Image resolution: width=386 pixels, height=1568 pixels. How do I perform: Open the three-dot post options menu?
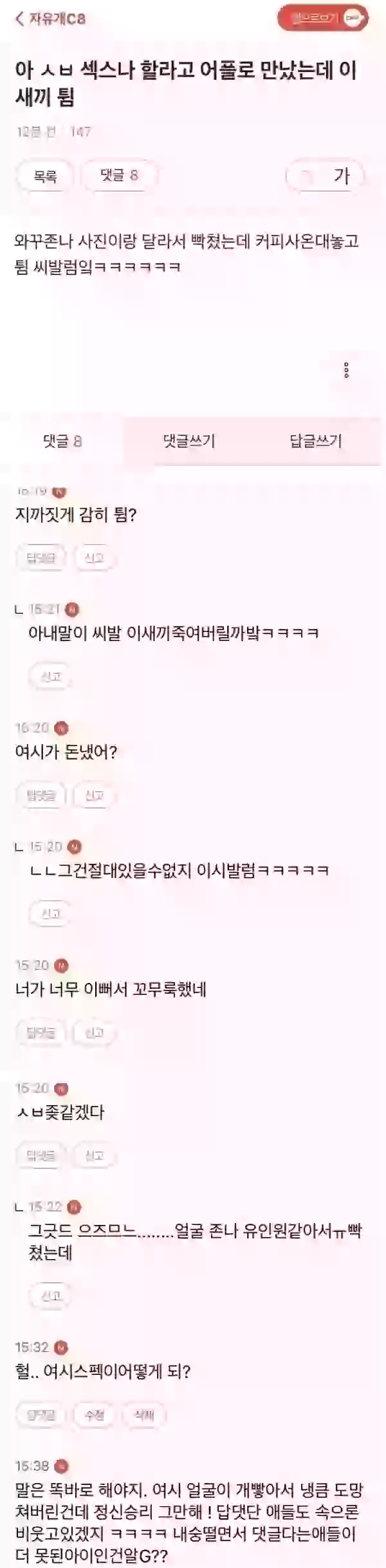(346, 370)
